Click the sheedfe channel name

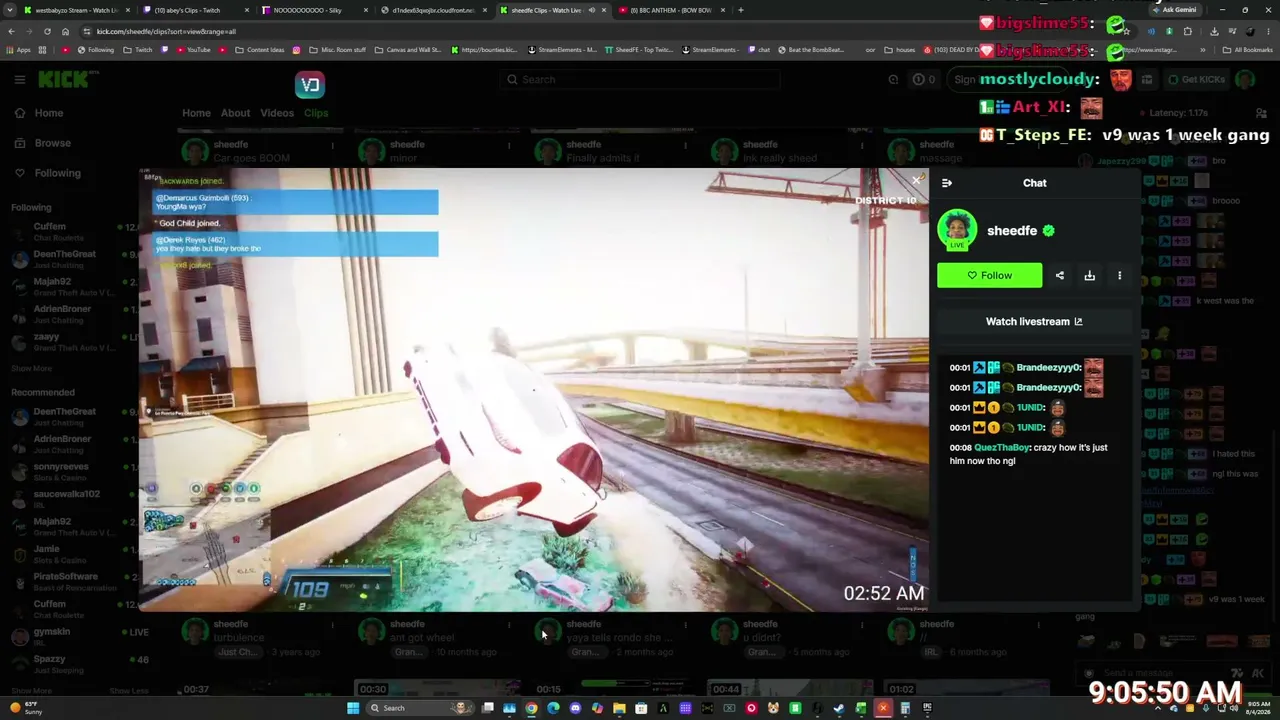click(1012, 231)
